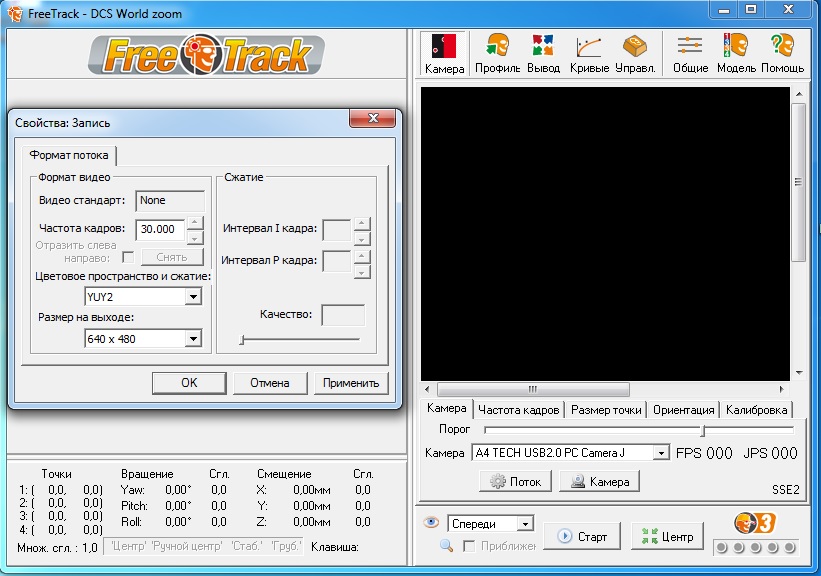Click the FreeTrack logo banner
The height and width of the screenshot is (576, 821).
click(x=206, y=54)
